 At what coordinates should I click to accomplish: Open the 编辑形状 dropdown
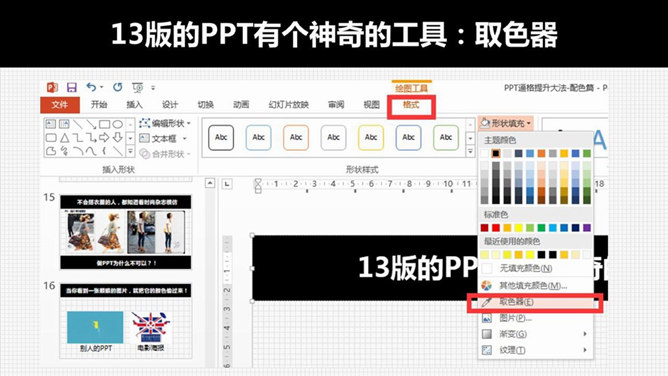click(x=164, y=123)
